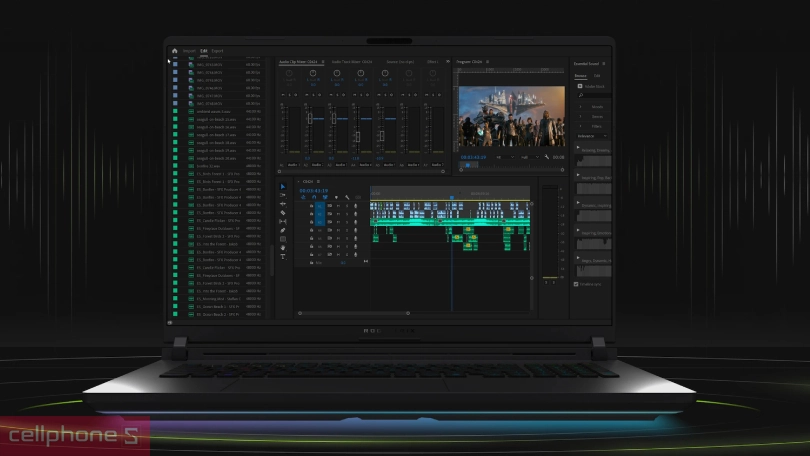
Task: Solo the Audio 3 mixer channel
Action: (x=337, y=95)
